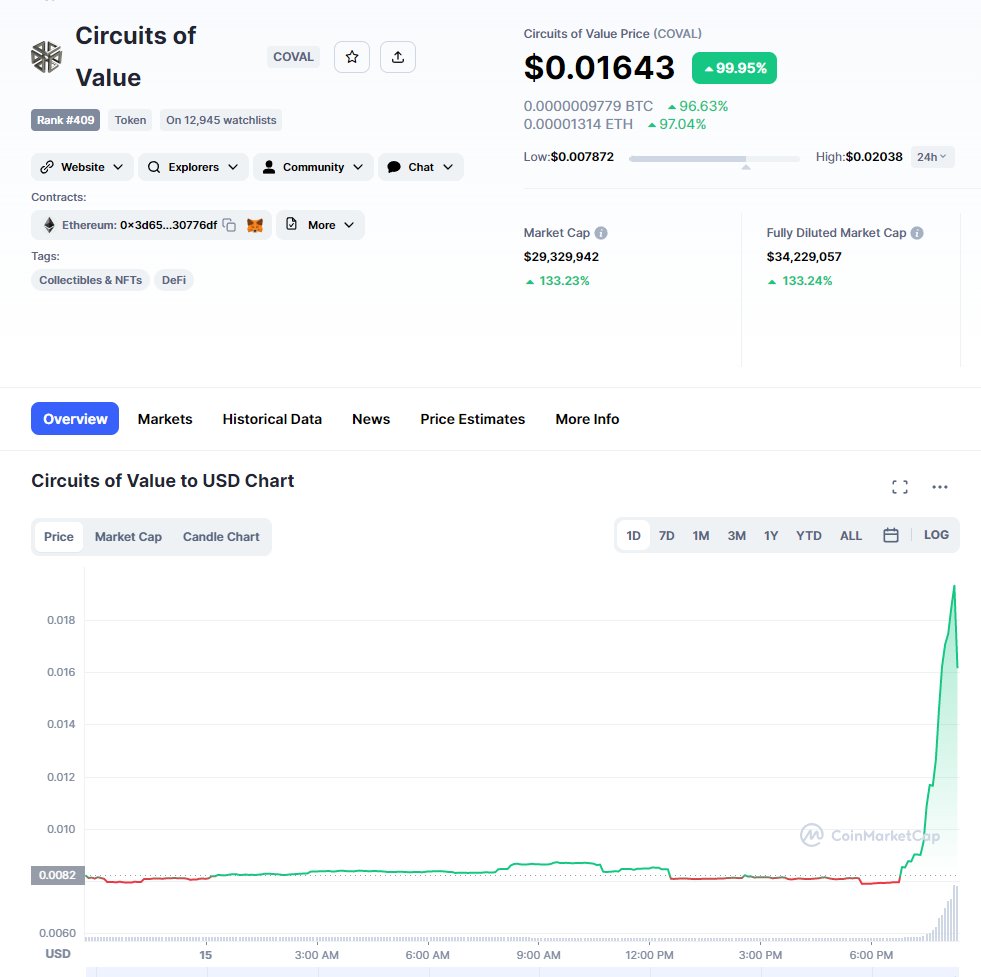Open chart options three-dot menu
981x977 pixels.
[940, 487]
